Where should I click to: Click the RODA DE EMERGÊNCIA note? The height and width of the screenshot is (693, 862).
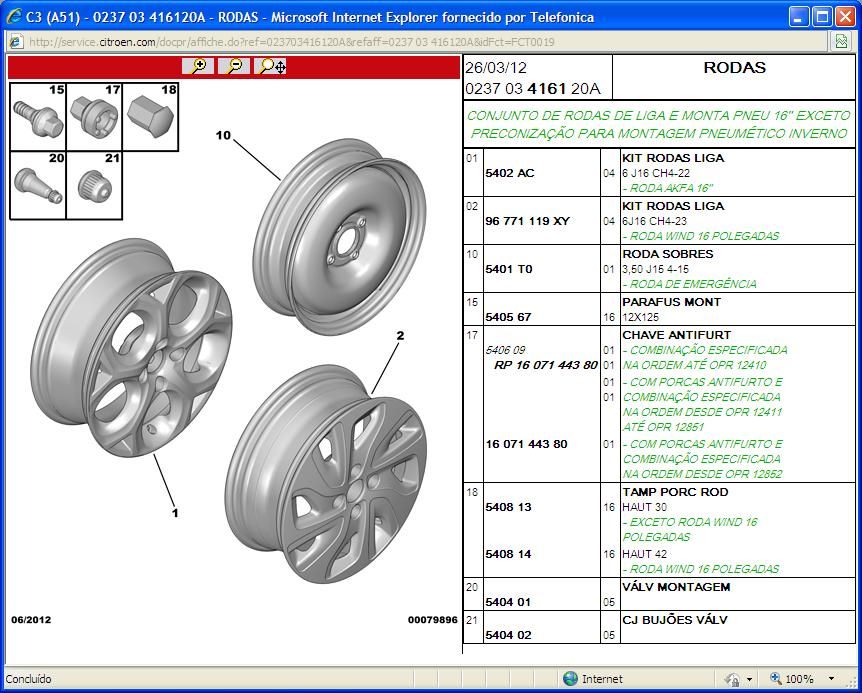tap(689, 284)
